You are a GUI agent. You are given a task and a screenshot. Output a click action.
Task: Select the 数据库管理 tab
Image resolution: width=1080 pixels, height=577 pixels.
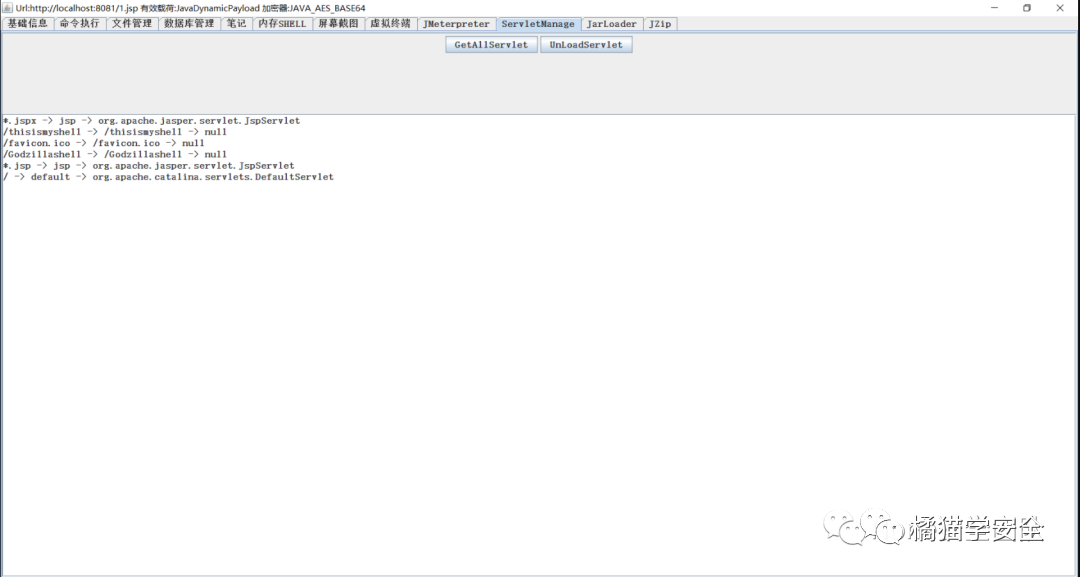coord(189,23)
